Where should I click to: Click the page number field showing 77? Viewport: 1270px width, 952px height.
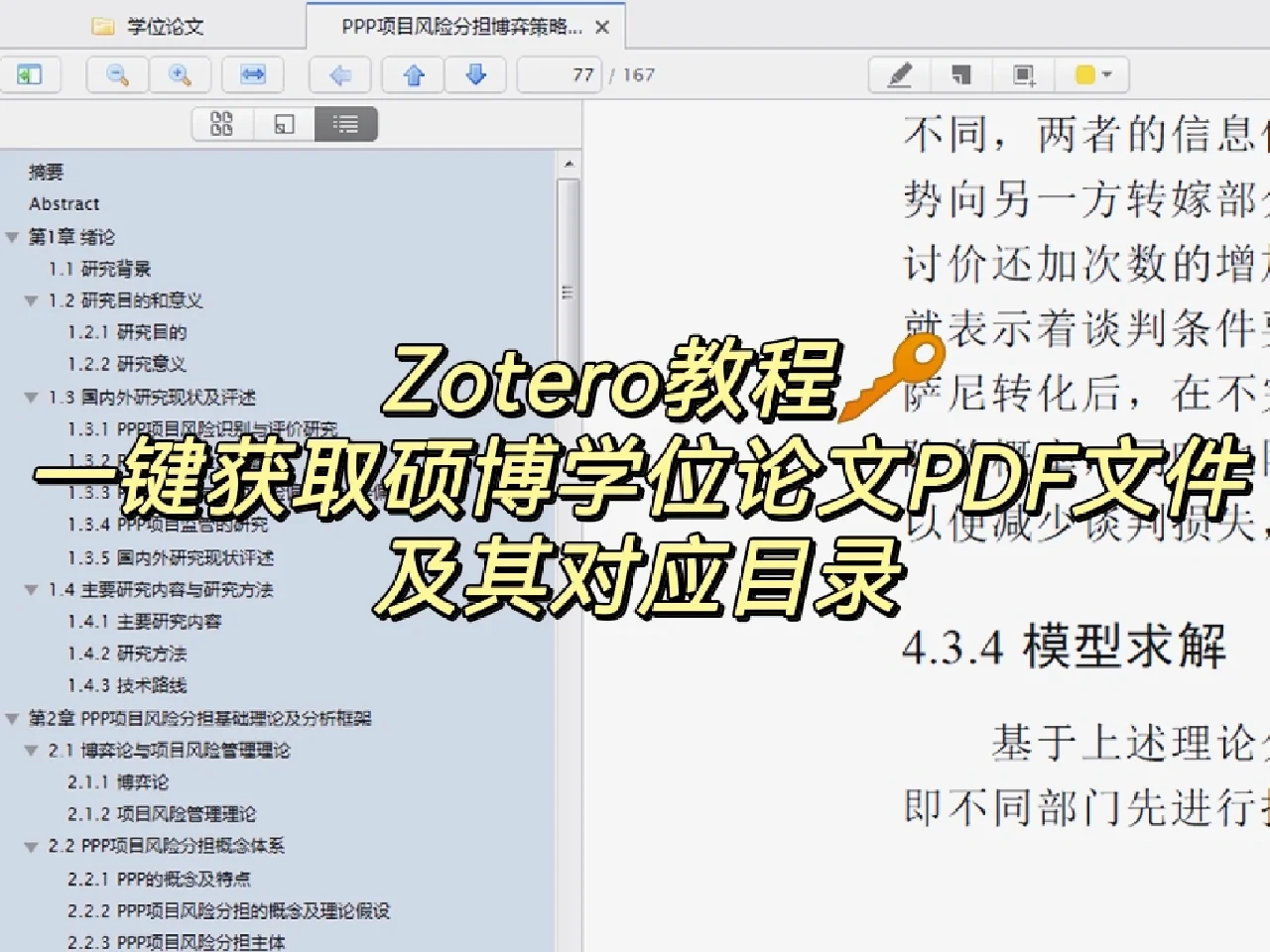(560, 74)
